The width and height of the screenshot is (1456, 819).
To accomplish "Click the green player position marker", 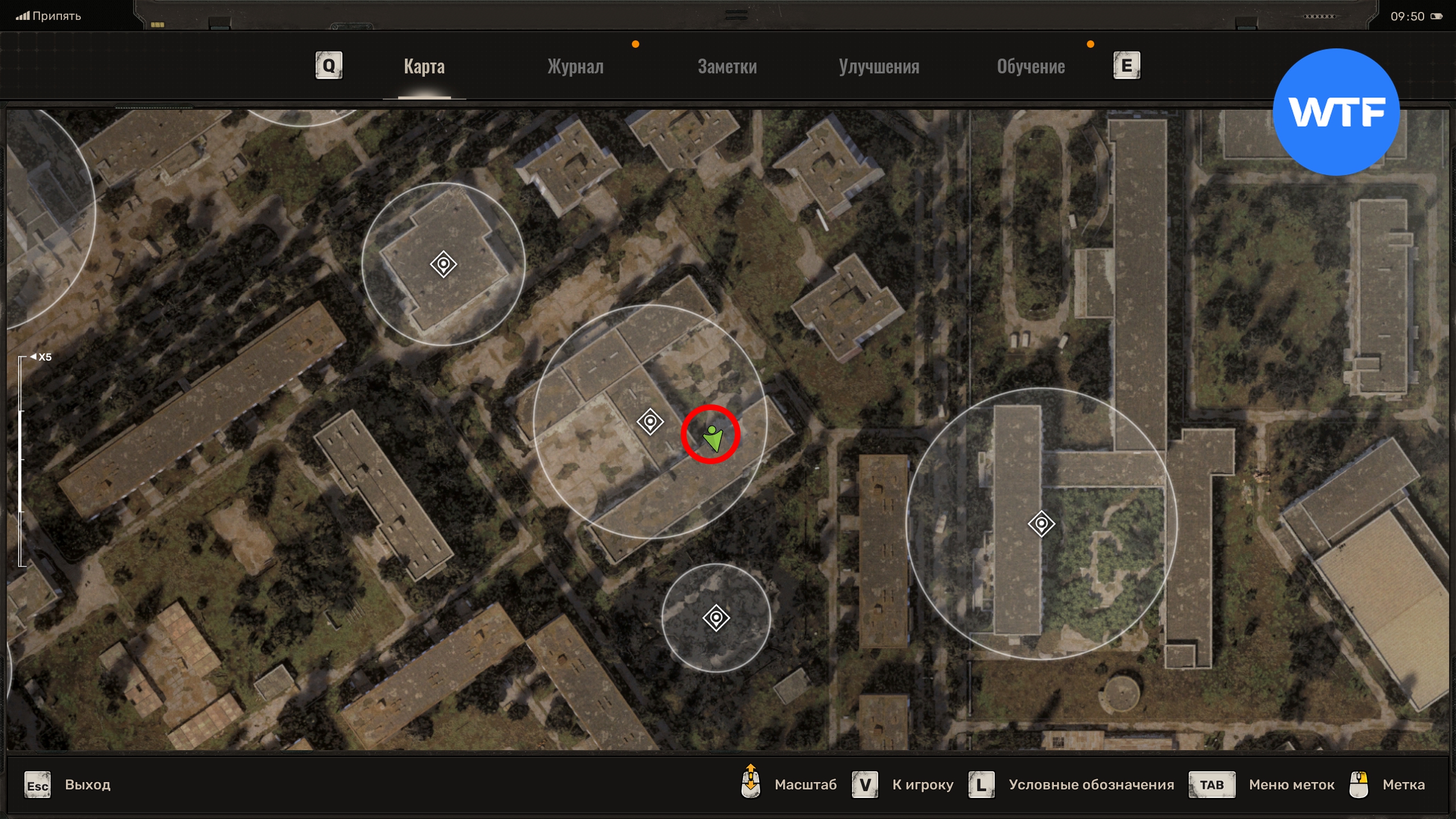I will (x=712, y=438).
